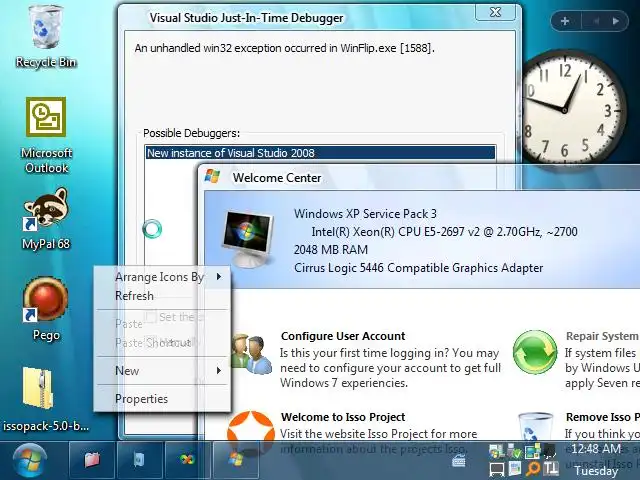Click the 2048 MB RAM text
640x480 pixels.
coord(331,250)
